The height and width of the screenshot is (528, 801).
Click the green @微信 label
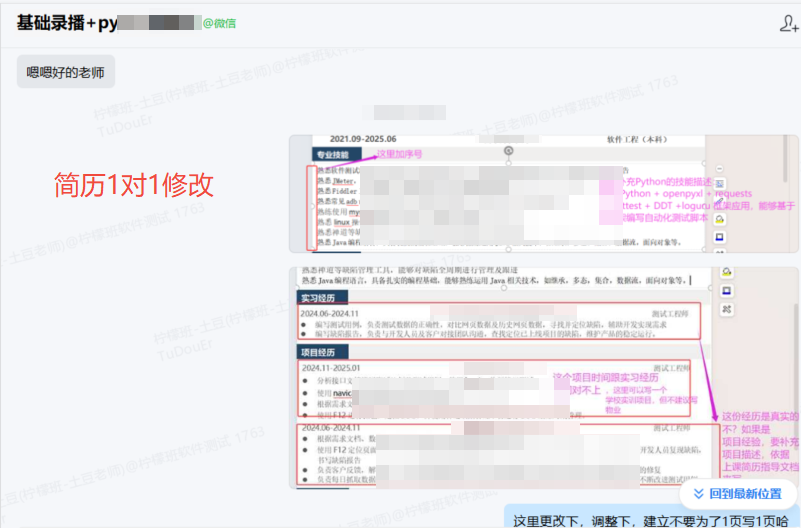(220, 23)
